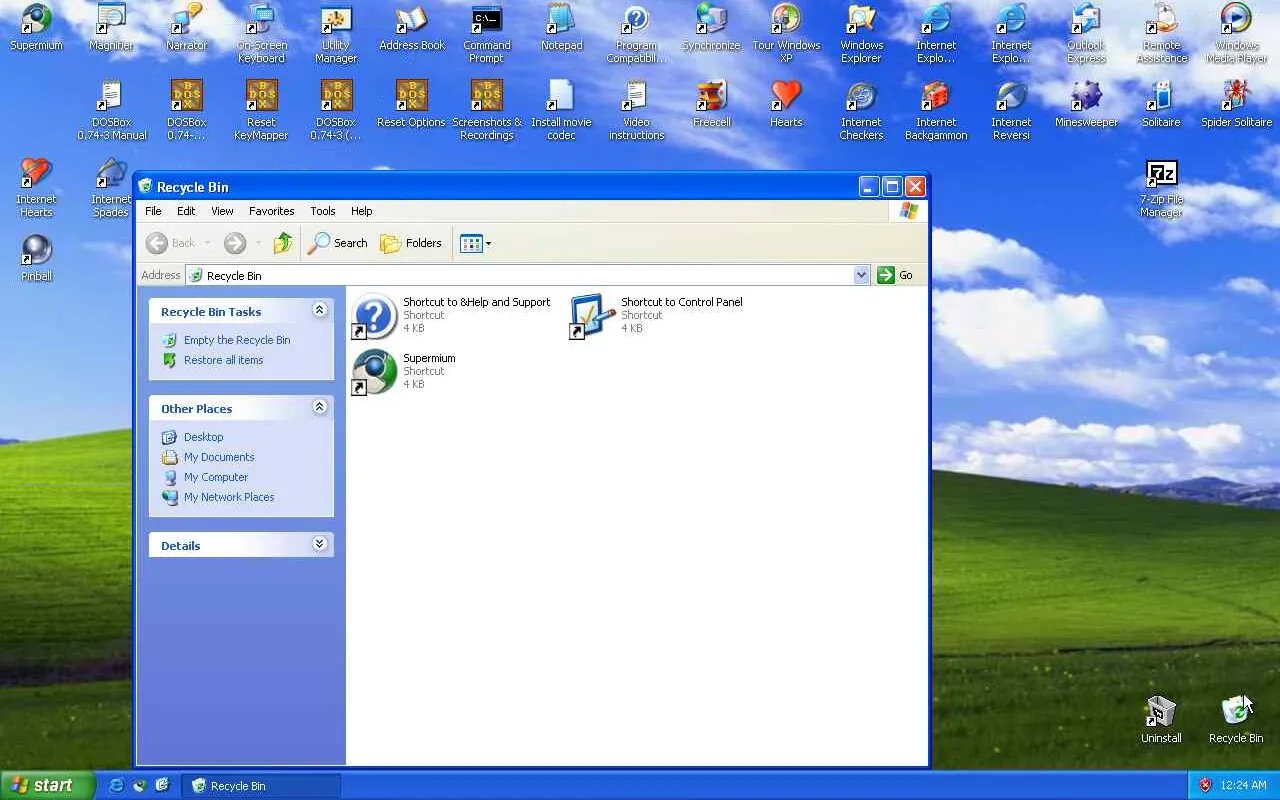Select the Tour Windows XP desktop icon
Viewport: 1280px width, 800px height.
[x=786, y=34]
